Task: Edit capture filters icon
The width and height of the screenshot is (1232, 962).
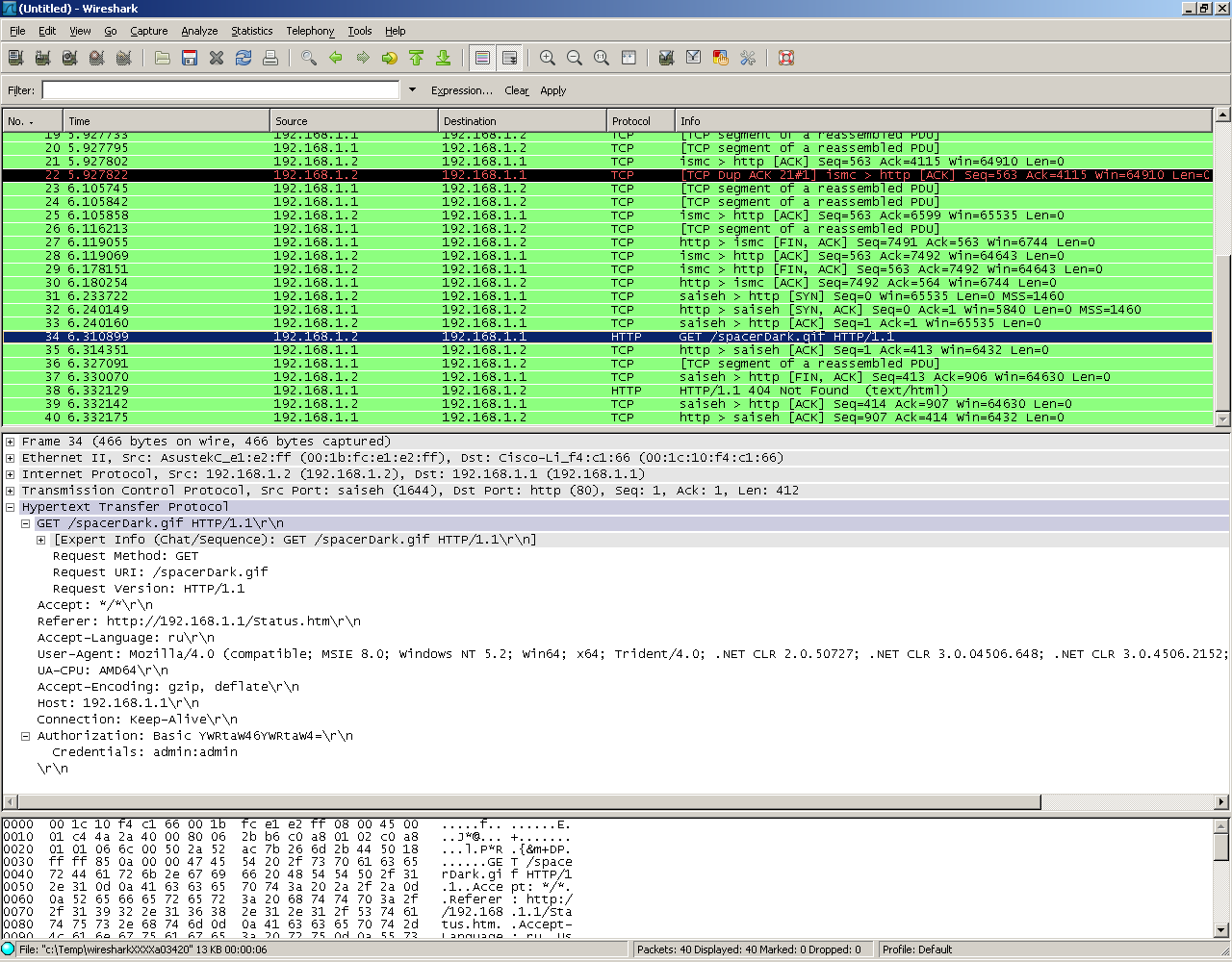Action: coord(666,58)
